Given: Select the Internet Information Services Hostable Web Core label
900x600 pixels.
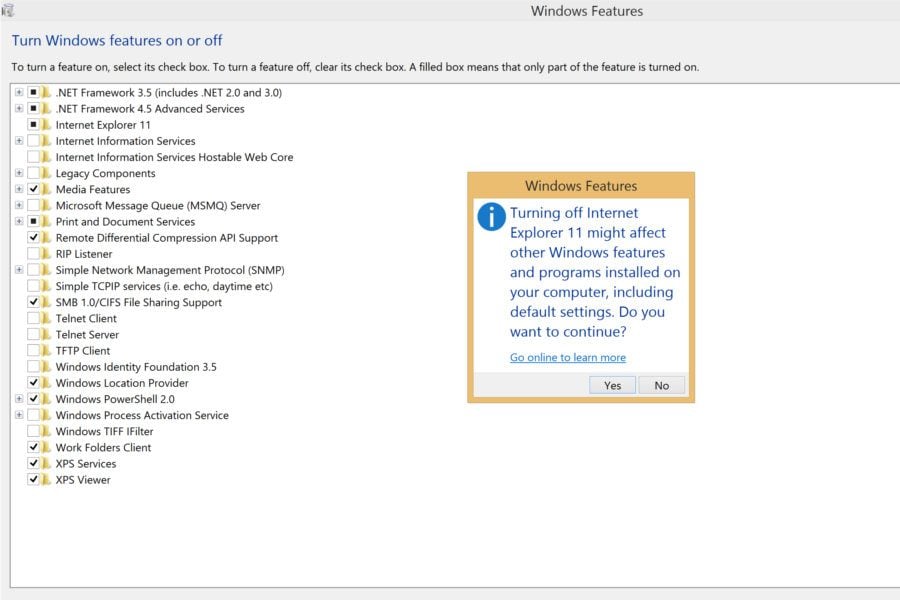Looking at the screenshot, I should click(x=174, y=157).
